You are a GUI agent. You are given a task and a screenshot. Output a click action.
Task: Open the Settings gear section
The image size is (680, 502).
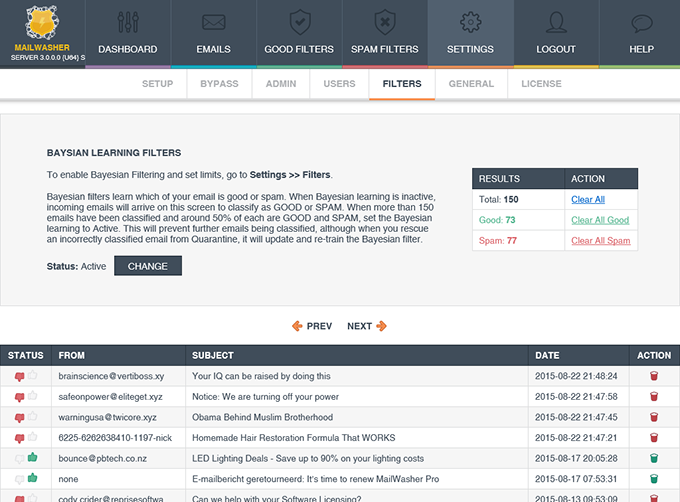471,34
